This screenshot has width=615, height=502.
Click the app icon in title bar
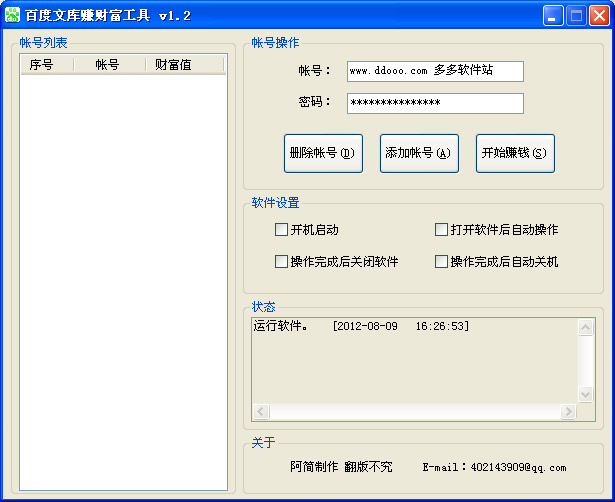(13, 15)
